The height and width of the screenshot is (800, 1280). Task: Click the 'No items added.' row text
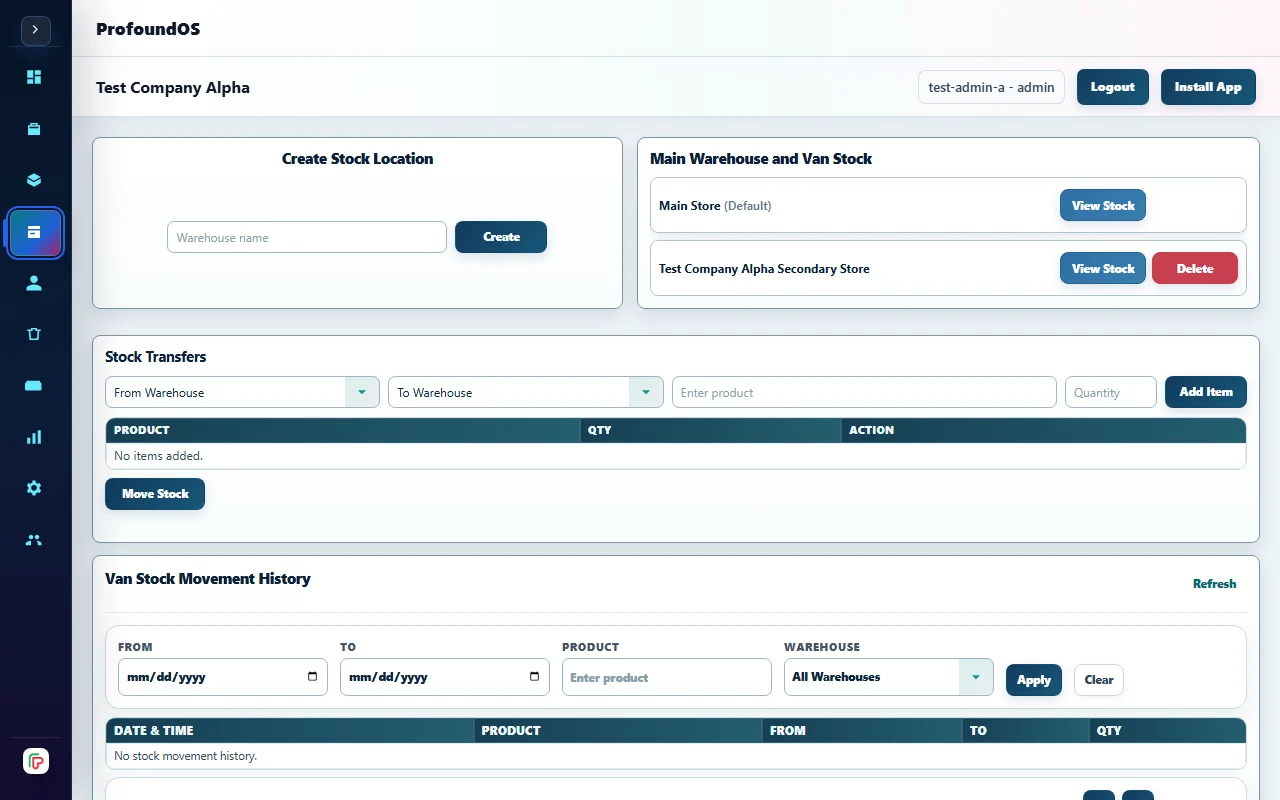click(158, 456)
